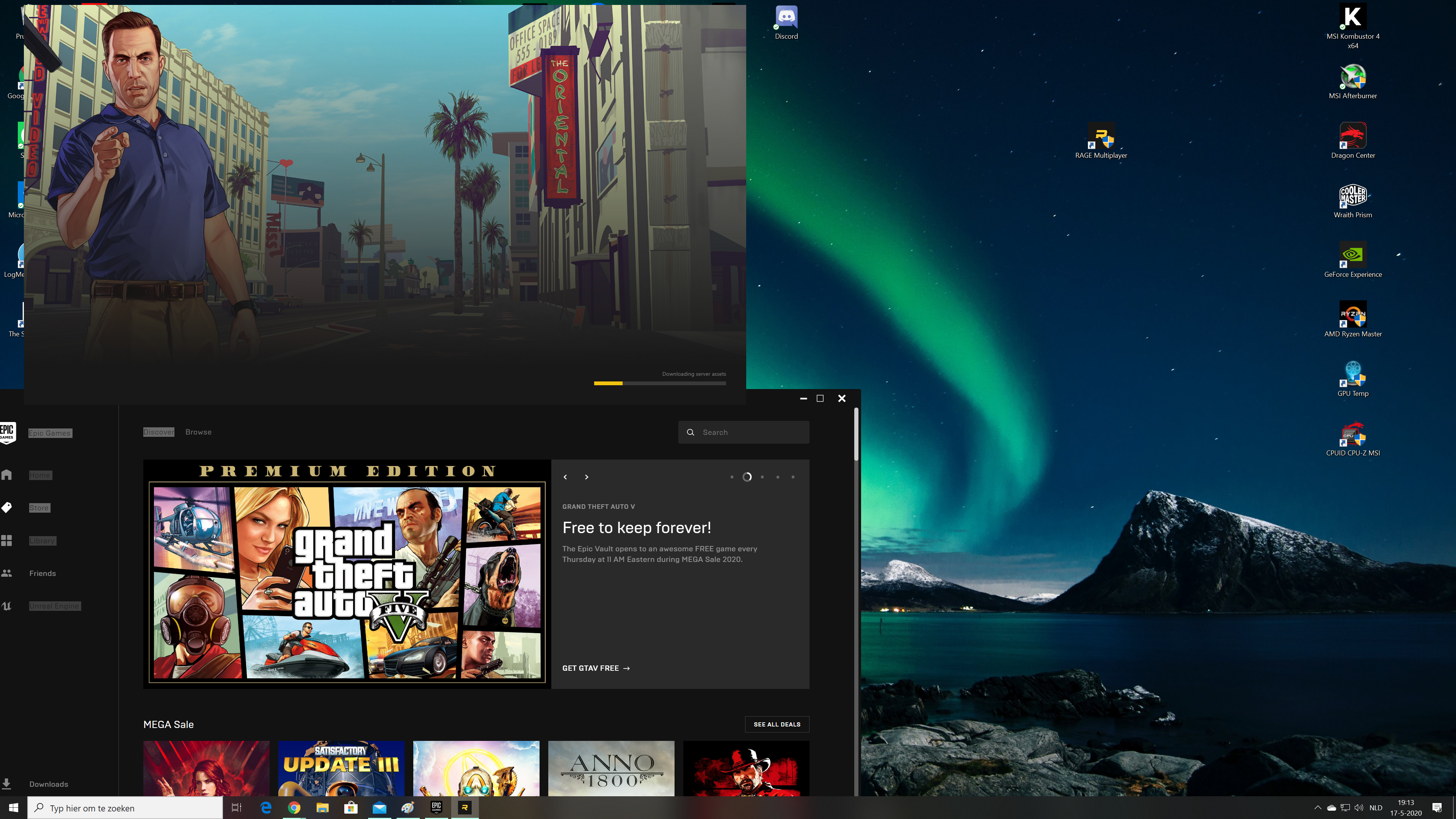Click the Epic Games taskbar icon

[436, 808]
